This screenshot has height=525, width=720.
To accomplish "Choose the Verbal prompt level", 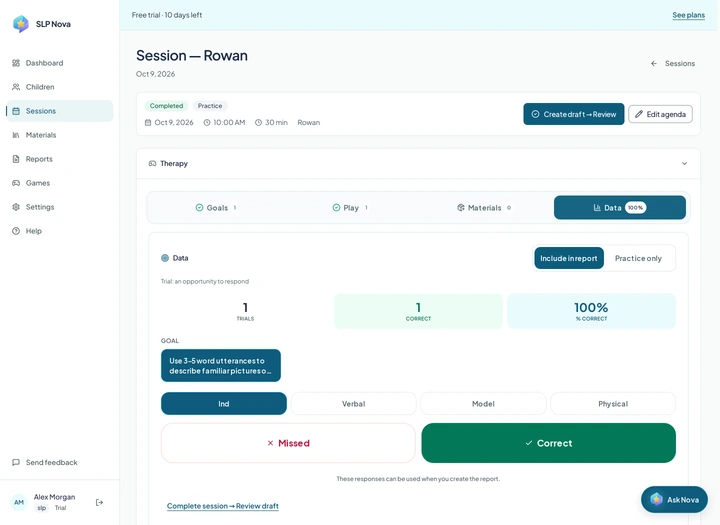I will [354, 404].
